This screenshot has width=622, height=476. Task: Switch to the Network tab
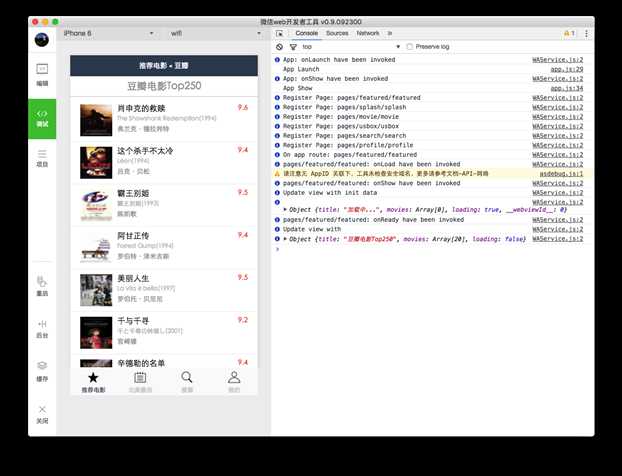click(368, 33)
